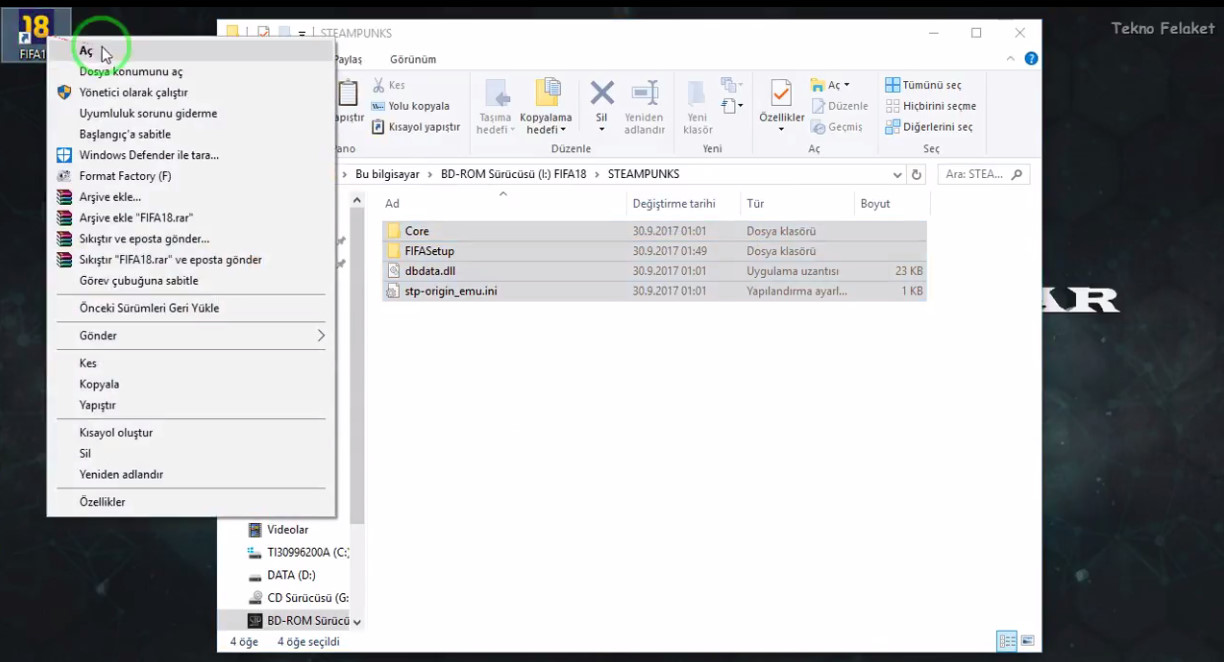1224x662 pixels.
Task: Click 'Düzenle' in the ribbon
Action: [x=840, y=106]
